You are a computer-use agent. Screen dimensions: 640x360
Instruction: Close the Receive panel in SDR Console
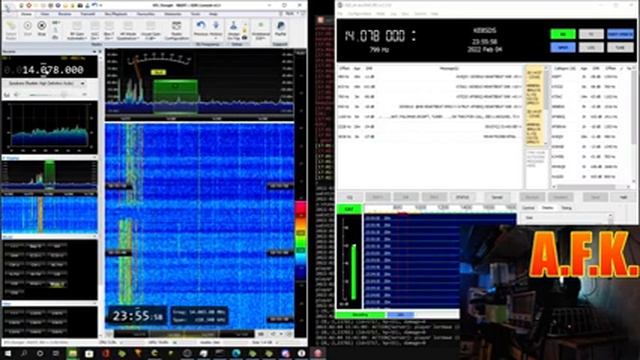tap(100, 52)
